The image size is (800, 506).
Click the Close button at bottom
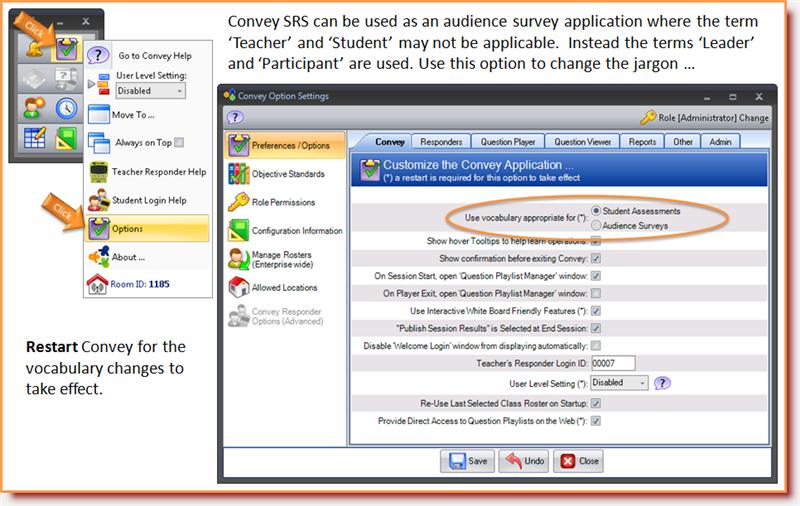pos(579,461)
